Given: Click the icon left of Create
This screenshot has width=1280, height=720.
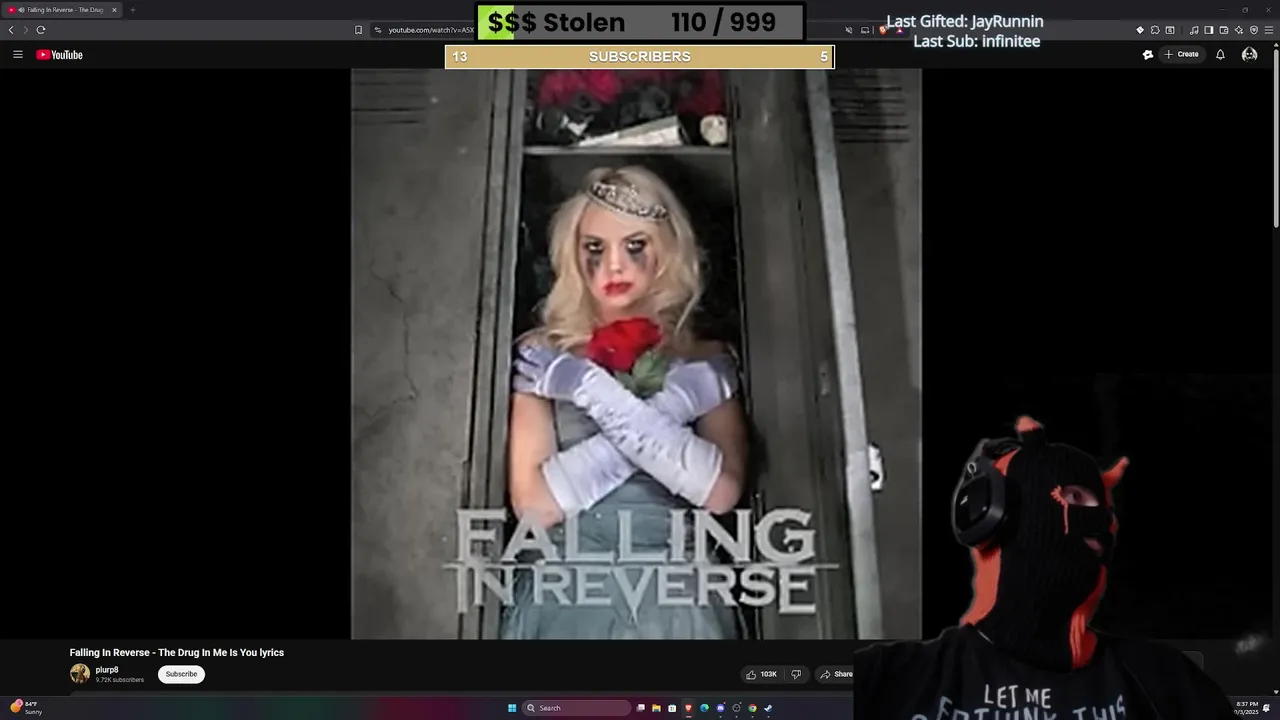Looking at the screenshot, I should [1148, 54].
